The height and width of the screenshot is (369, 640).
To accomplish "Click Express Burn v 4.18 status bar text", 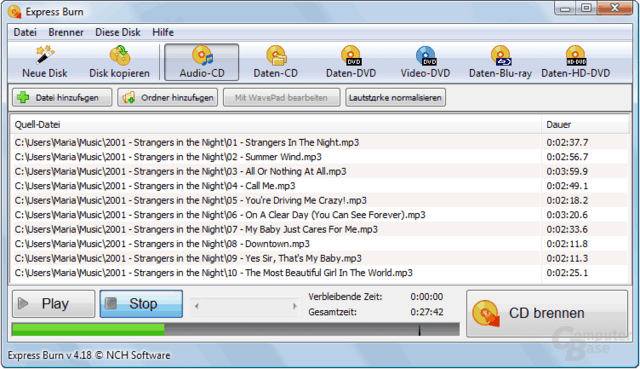I will click(89, 355).
